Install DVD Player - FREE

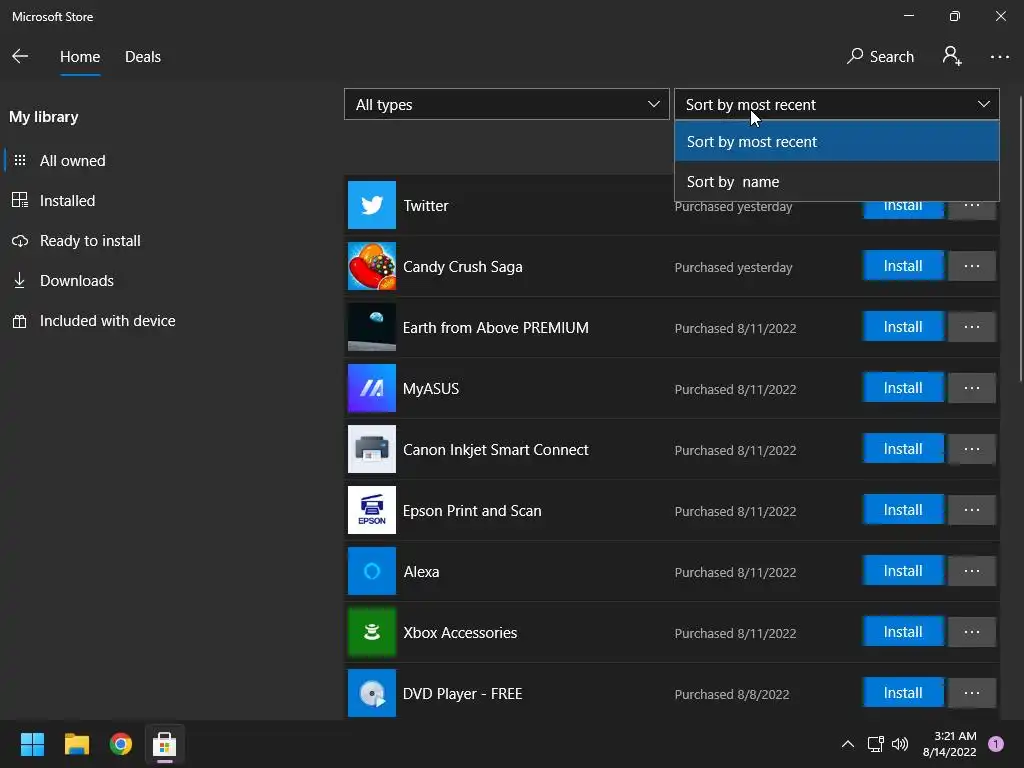pos(903,693)
